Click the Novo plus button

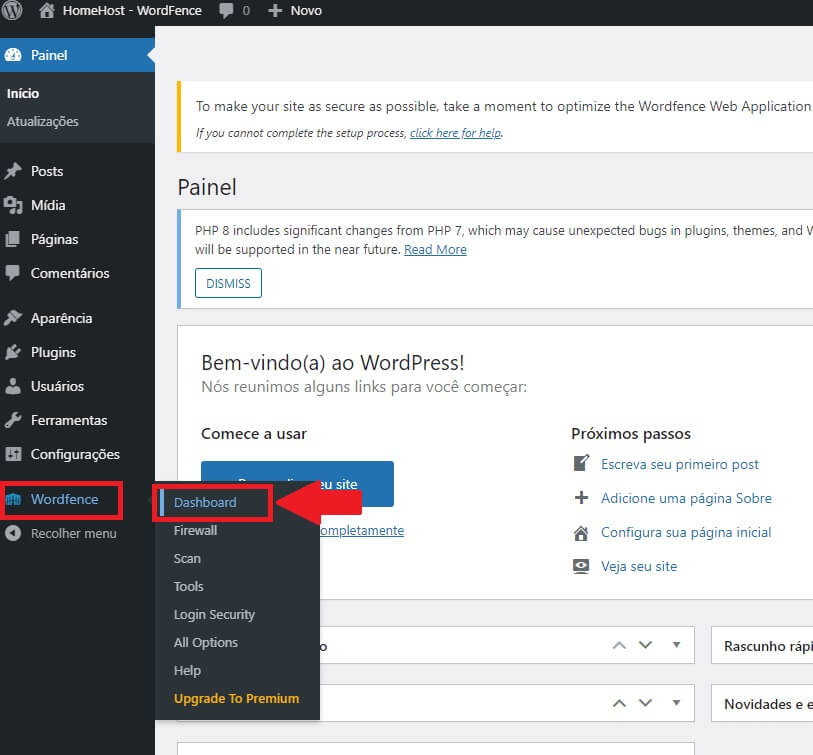pyautogui.click(x=295, y=10)
